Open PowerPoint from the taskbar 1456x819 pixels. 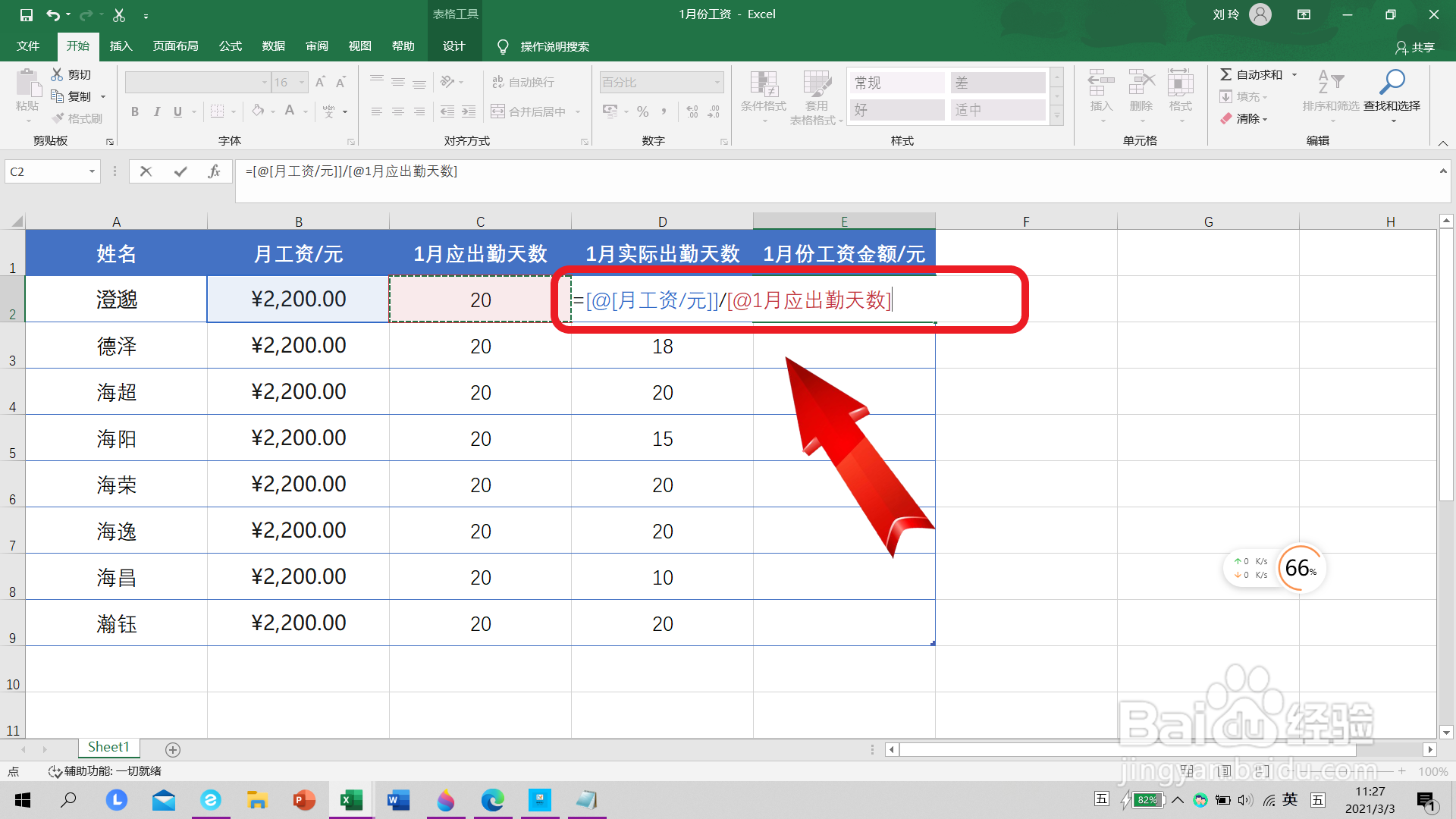pyautogui.click(x=304, y=800)
